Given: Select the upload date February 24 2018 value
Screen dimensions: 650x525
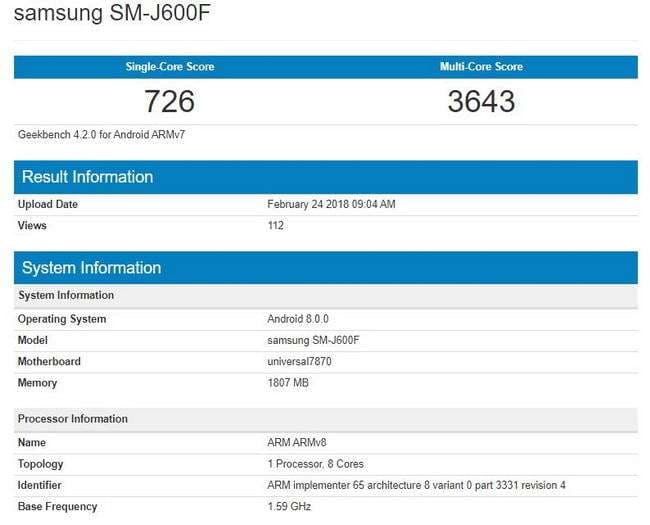Looking at the screenshot, I should pos(331,204).
